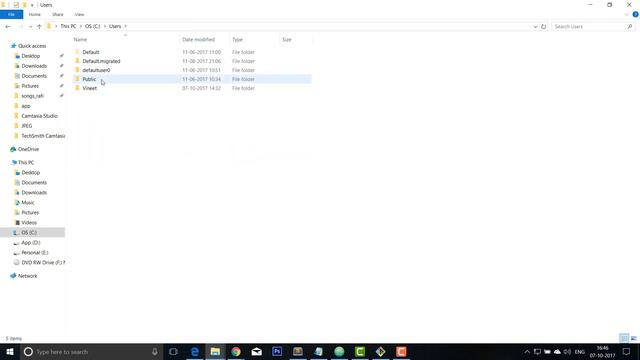Screen dimensions: 640x360
Task: Open the Action Center notifications icon
Action: click(626, 352)
